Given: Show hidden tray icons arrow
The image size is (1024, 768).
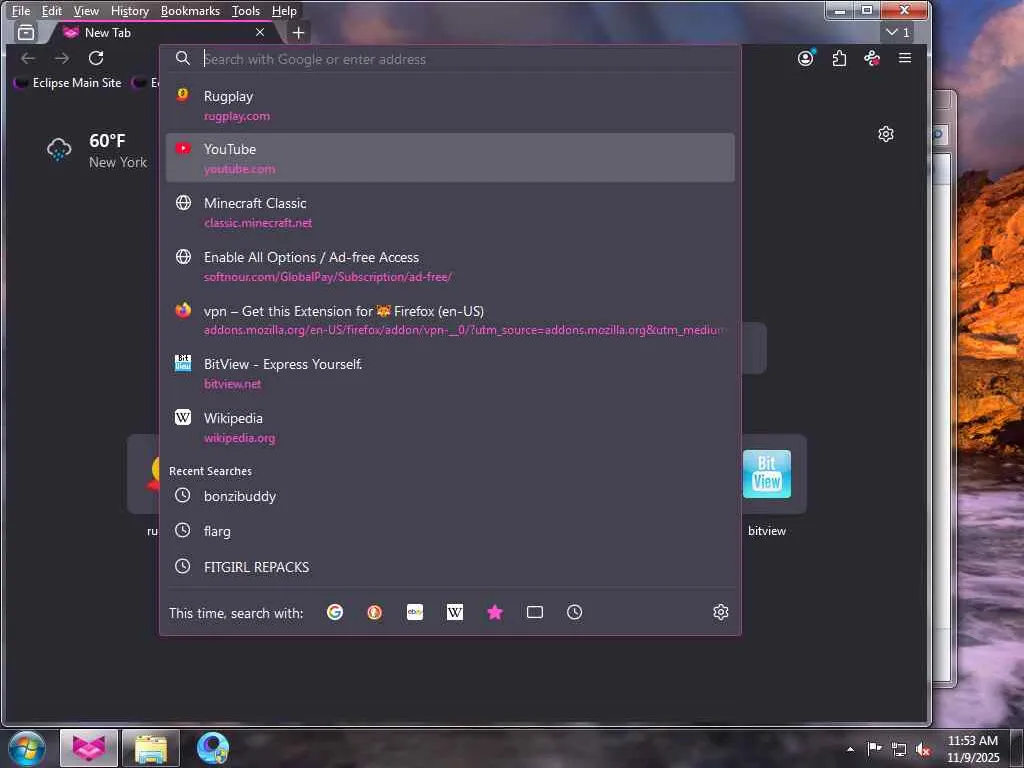Looking at the screenshot, I should 850,749.
